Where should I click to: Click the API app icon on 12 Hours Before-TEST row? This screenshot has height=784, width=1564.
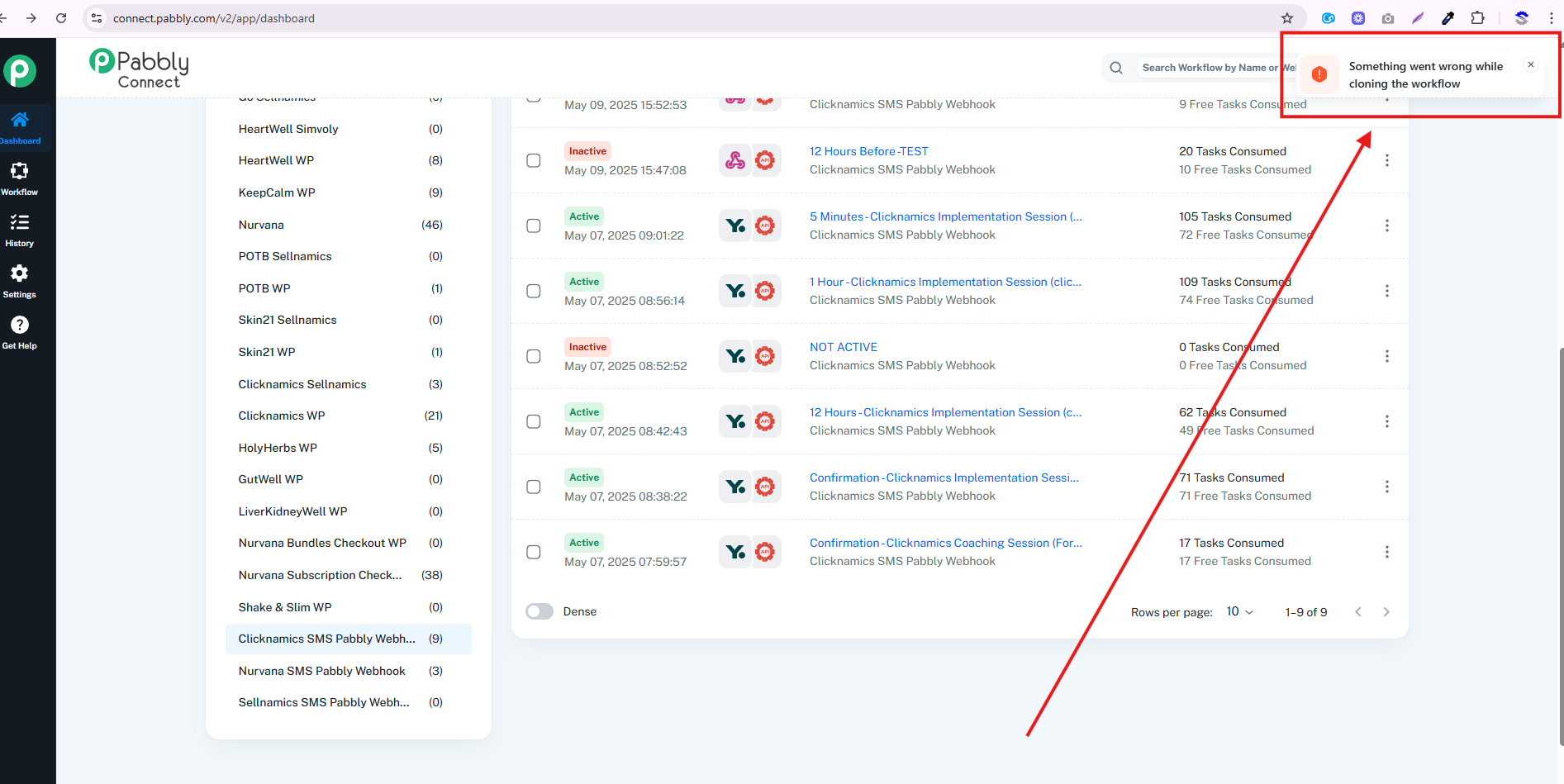766,160
